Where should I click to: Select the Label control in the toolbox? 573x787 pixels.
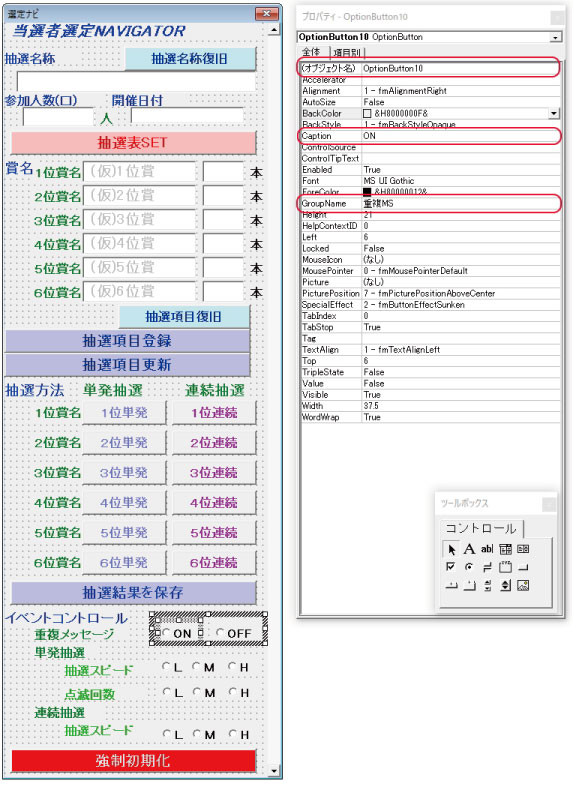click(x=469, y=549)
